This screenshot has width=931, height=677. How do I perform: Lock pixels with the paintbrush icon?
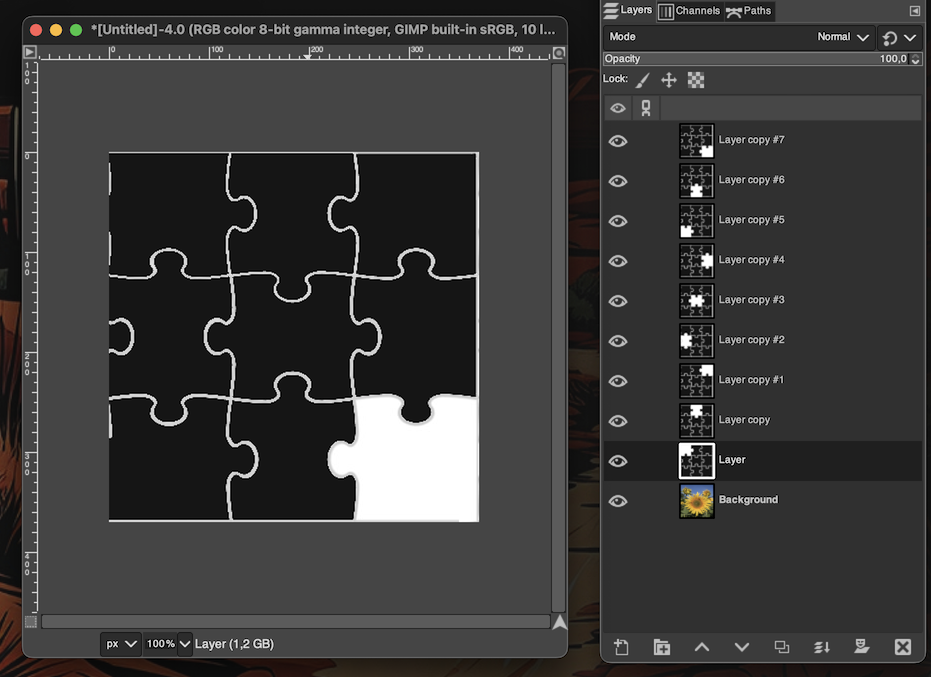(x=643, y=80)
